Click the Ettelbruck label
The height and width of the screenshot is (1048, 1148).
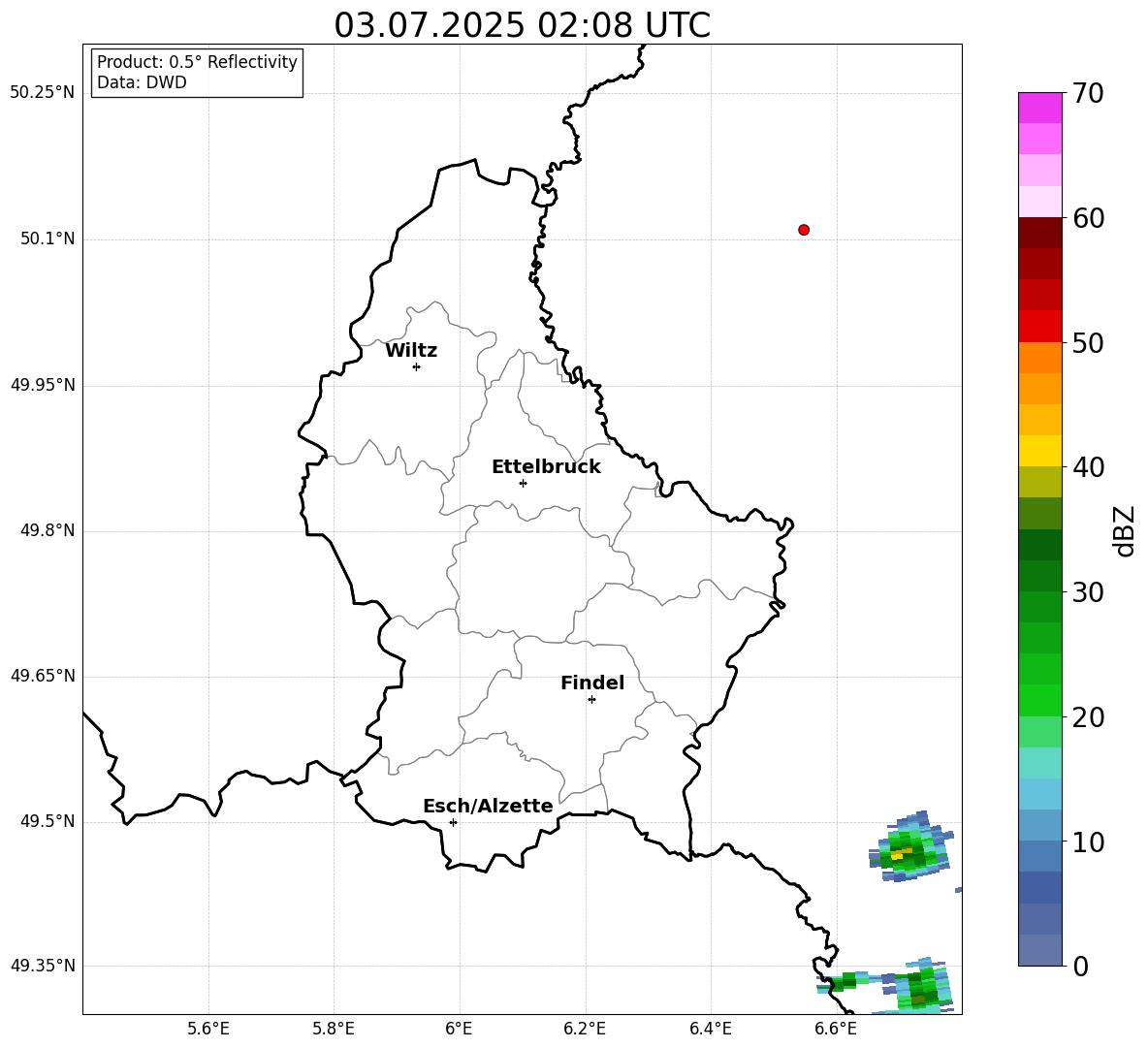546,467
